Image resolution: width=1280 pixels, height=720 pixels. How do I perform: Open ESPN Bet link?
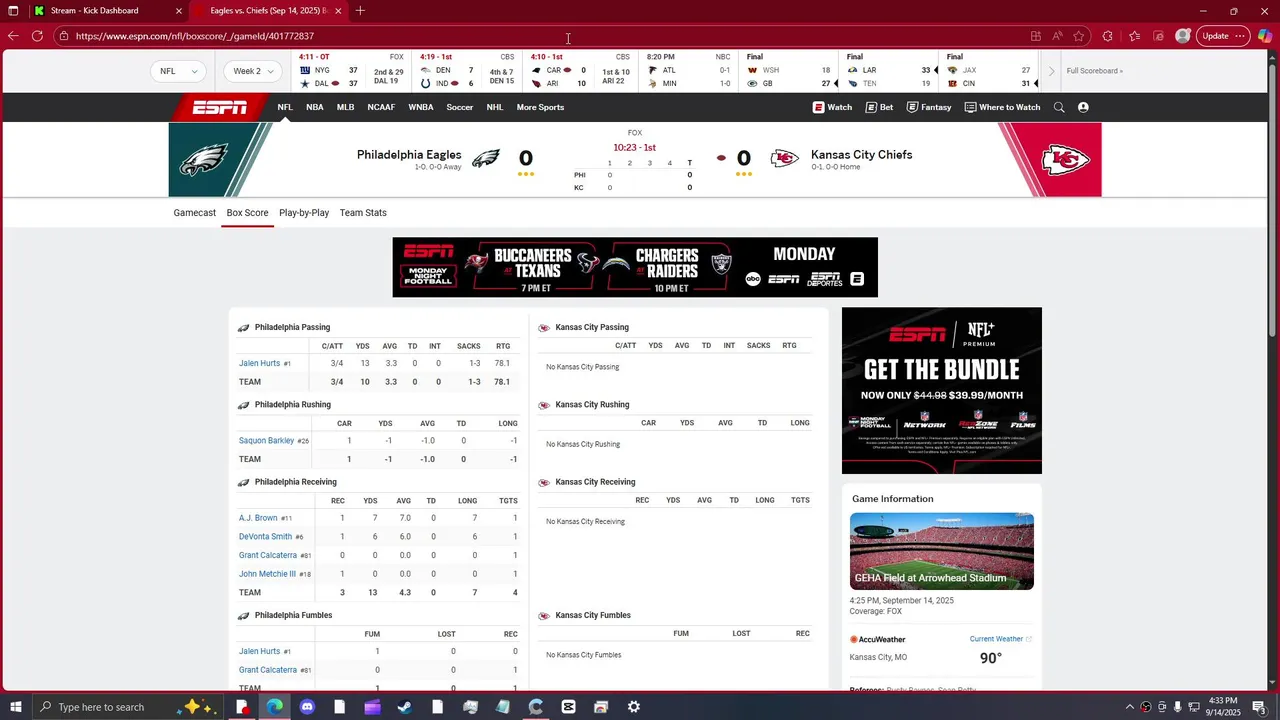point(880,107)
